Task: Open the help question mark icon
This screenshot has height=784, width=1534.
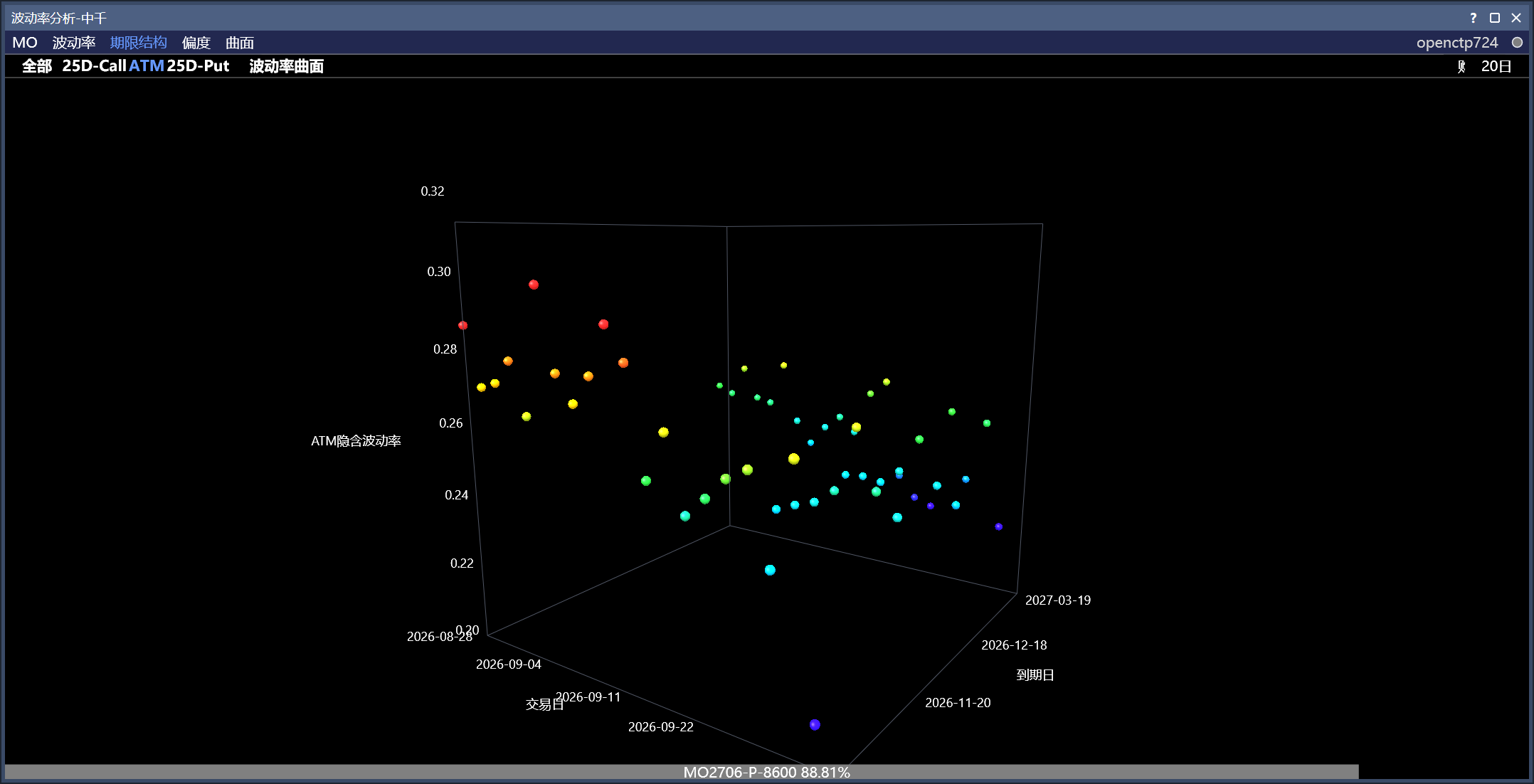Action: (1473, 18)
